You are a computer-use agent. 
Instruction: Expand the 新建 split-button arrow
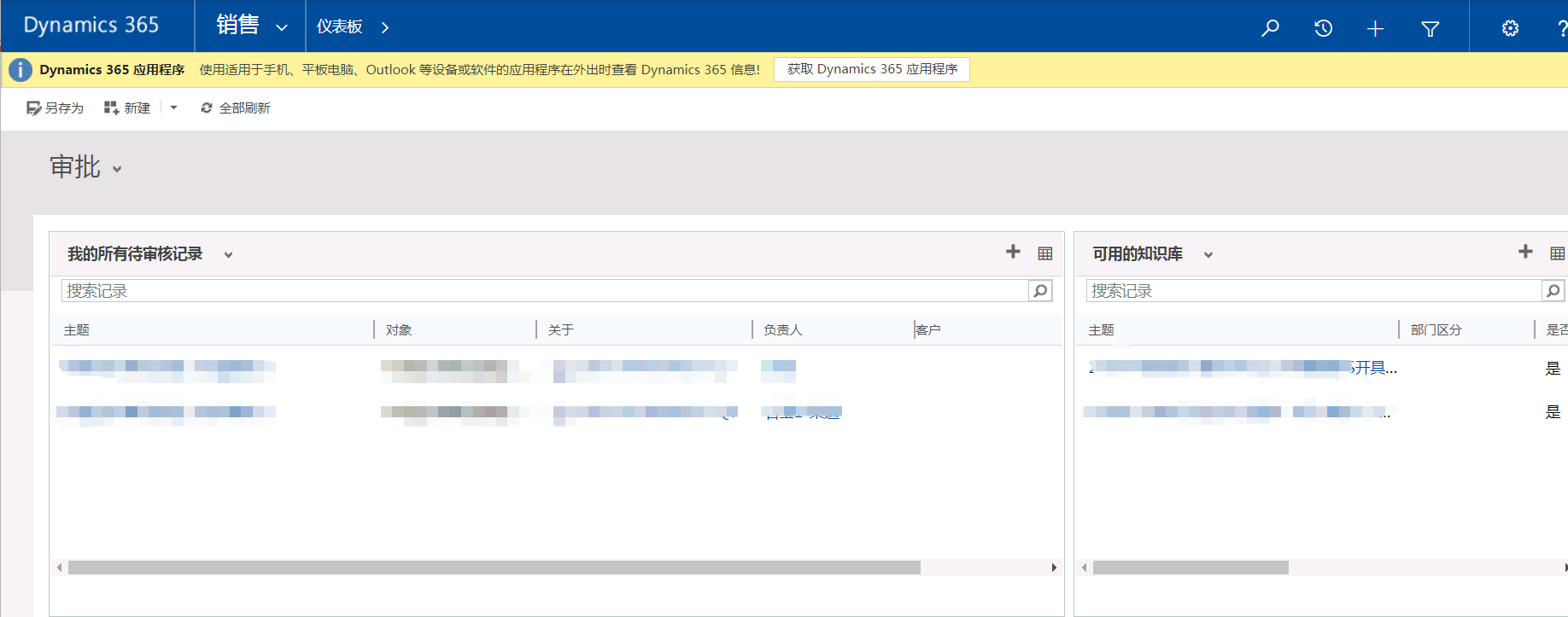173,108
